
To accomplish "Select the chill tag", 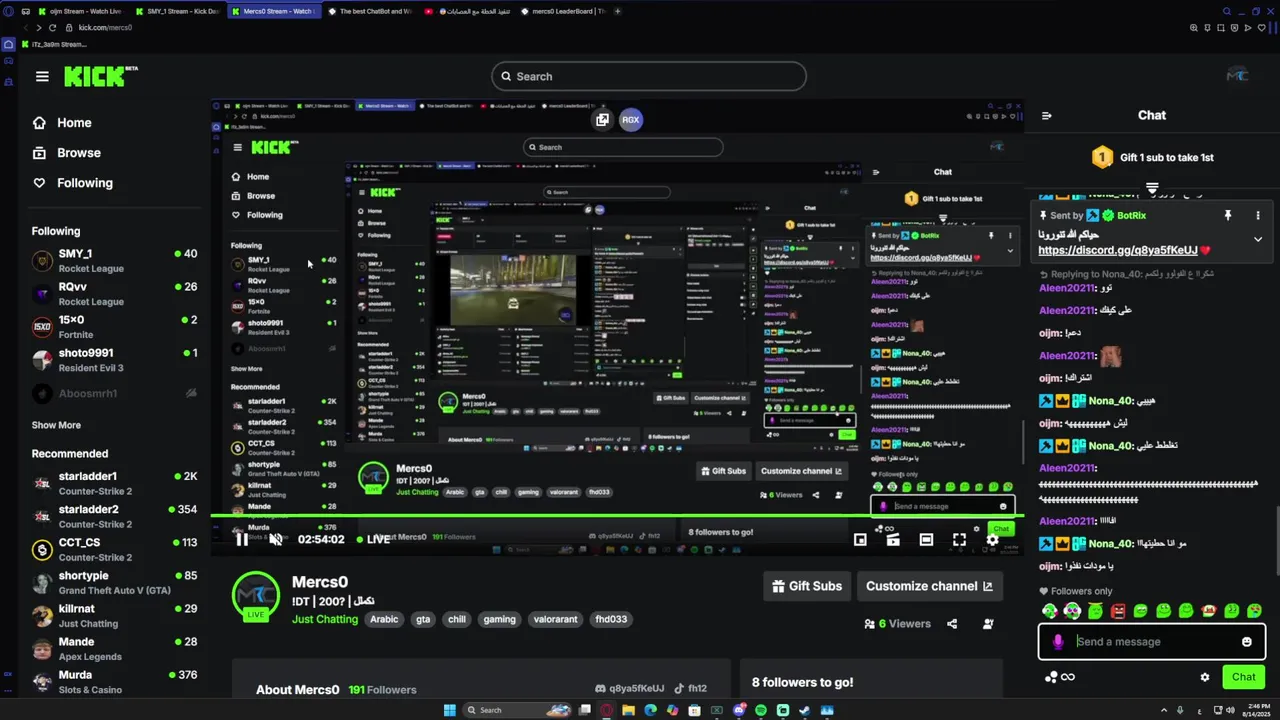I will click(457, 619).
